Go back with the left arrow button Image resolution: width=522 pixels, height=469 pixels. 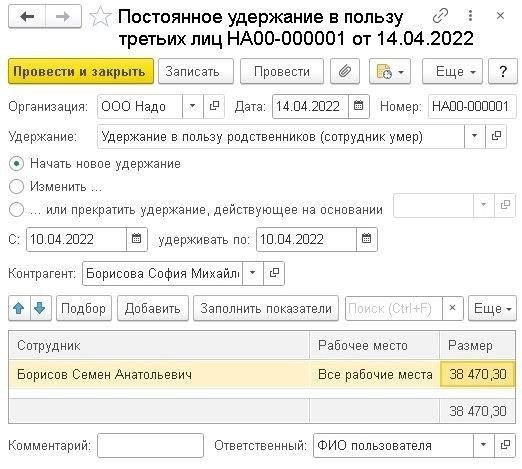[x=27, y=16]
